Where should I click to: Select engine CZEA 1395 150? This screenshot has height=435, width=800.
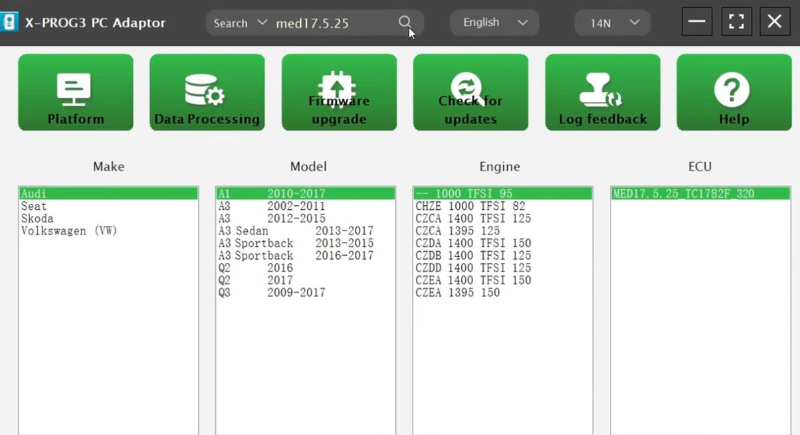(x=503, y=292)
